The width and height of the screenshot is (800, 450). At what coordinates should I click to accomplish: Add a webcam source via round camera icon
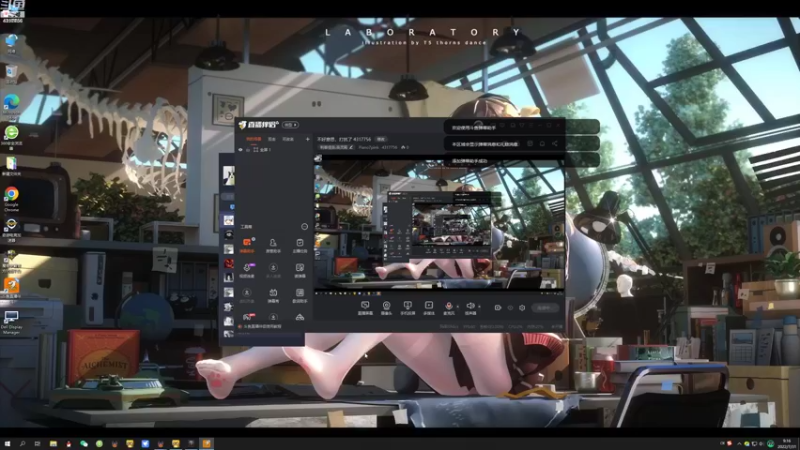(x=386, y=308)
